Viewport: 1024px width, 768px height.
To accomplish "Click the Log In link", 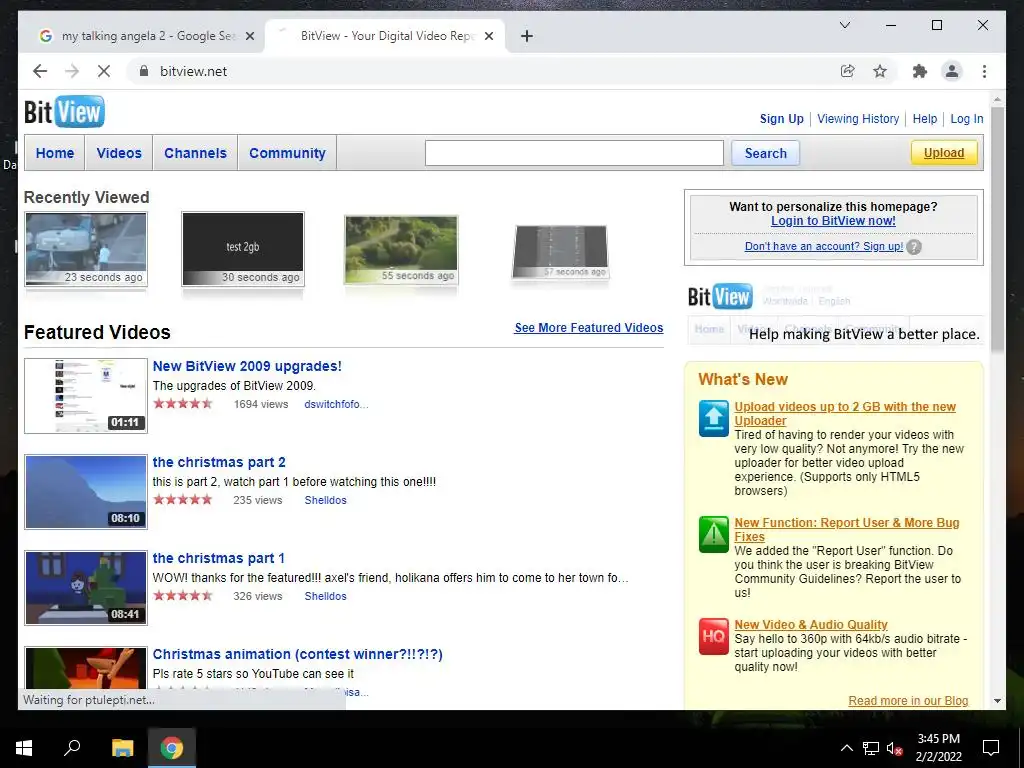I will (967, 118).
